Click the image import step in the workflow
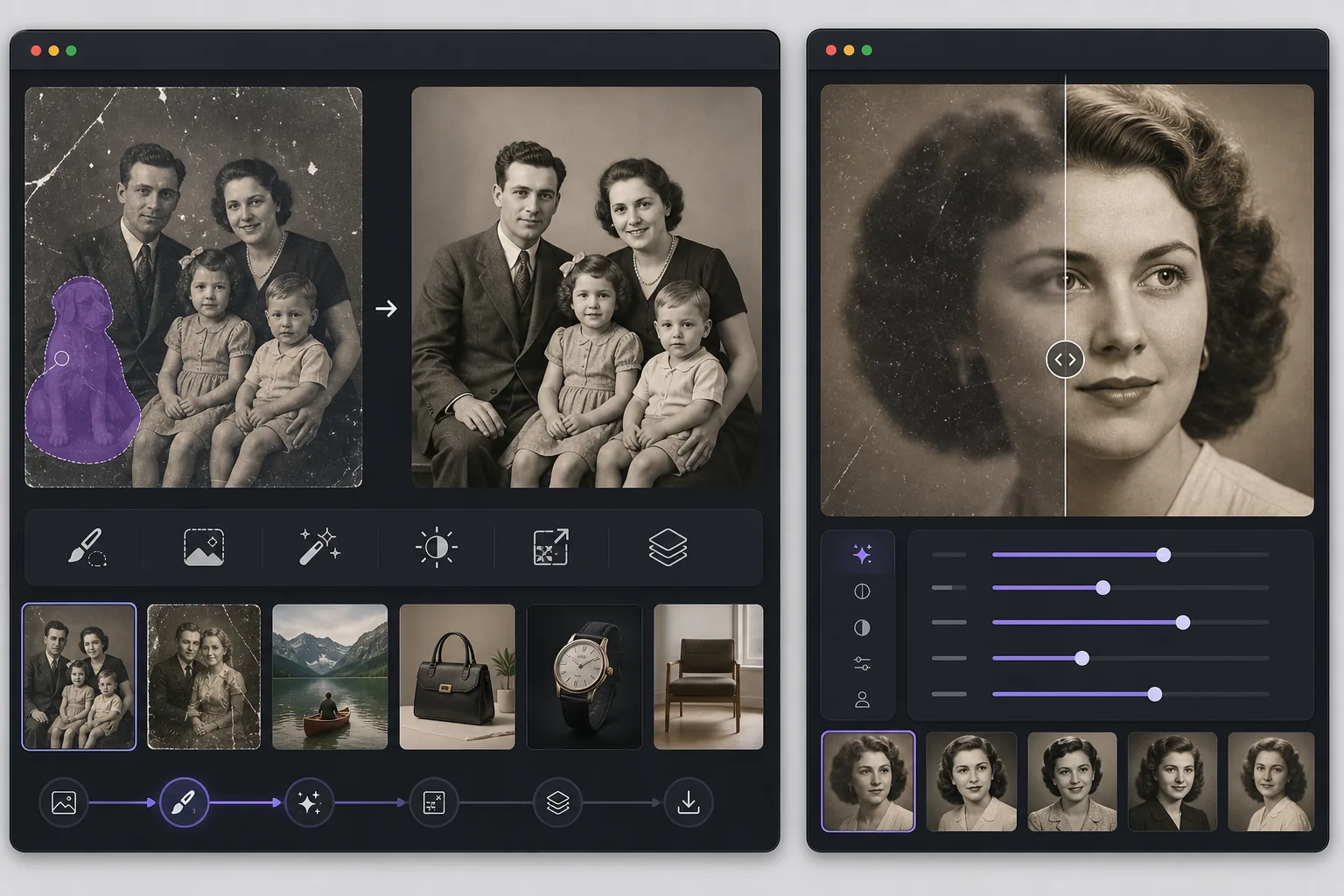1344x896 pixels. [64, 802]
